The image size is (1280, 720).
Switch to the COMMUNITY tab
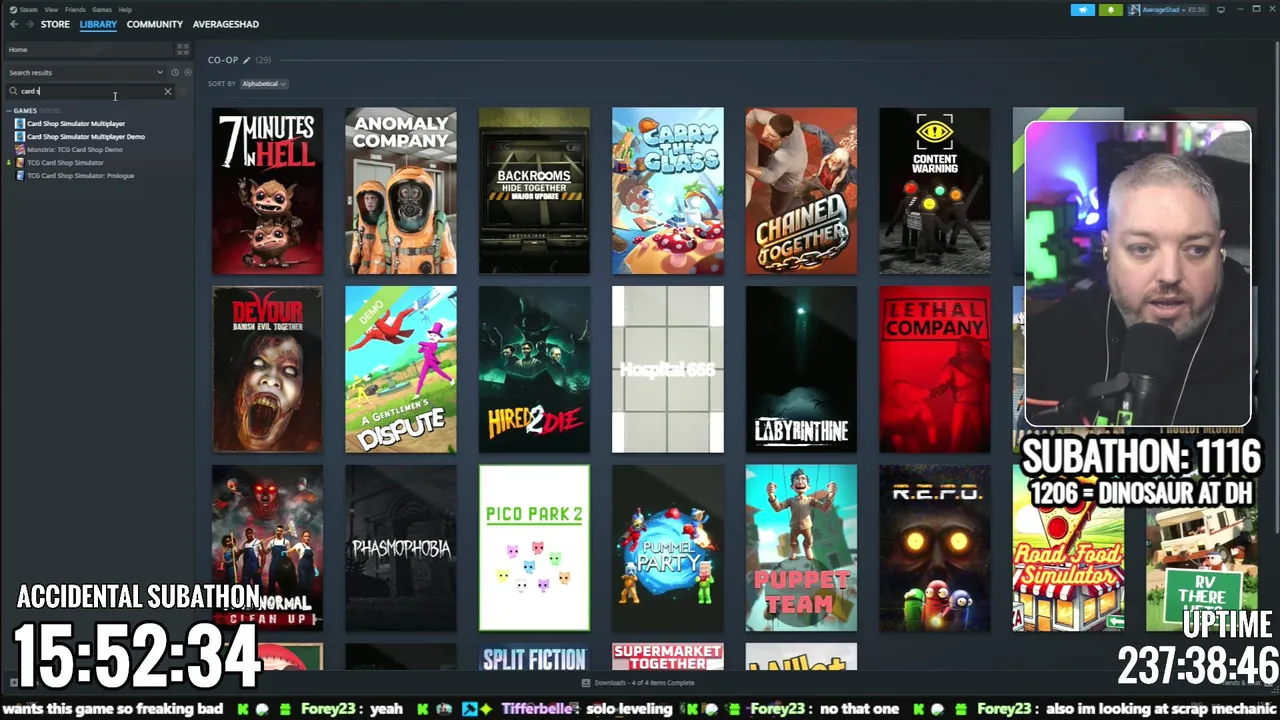tap(154, 24)
